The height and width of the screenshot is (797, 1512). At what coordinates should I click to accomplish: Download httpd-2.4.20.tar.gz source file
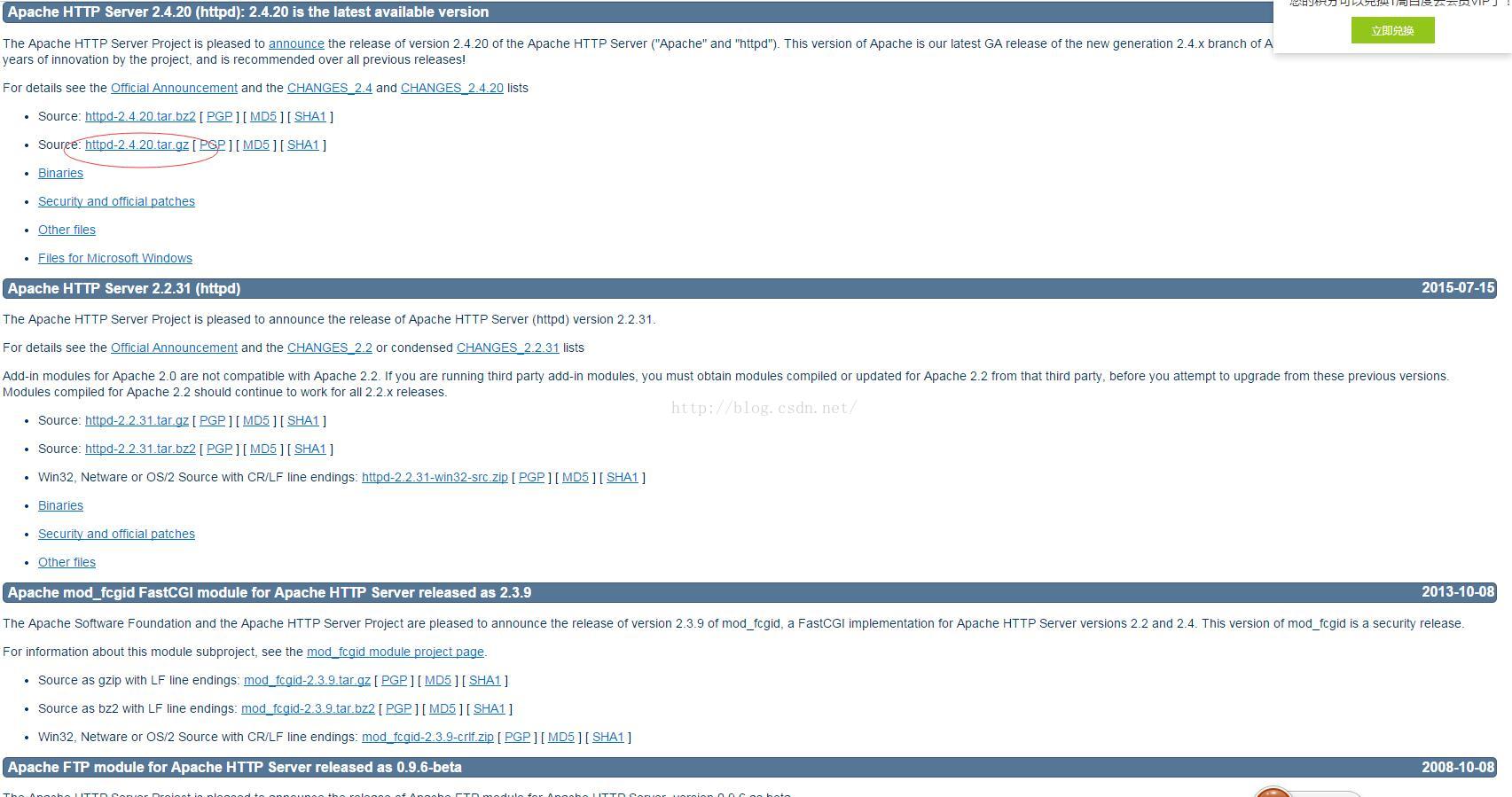coord(137,145)
